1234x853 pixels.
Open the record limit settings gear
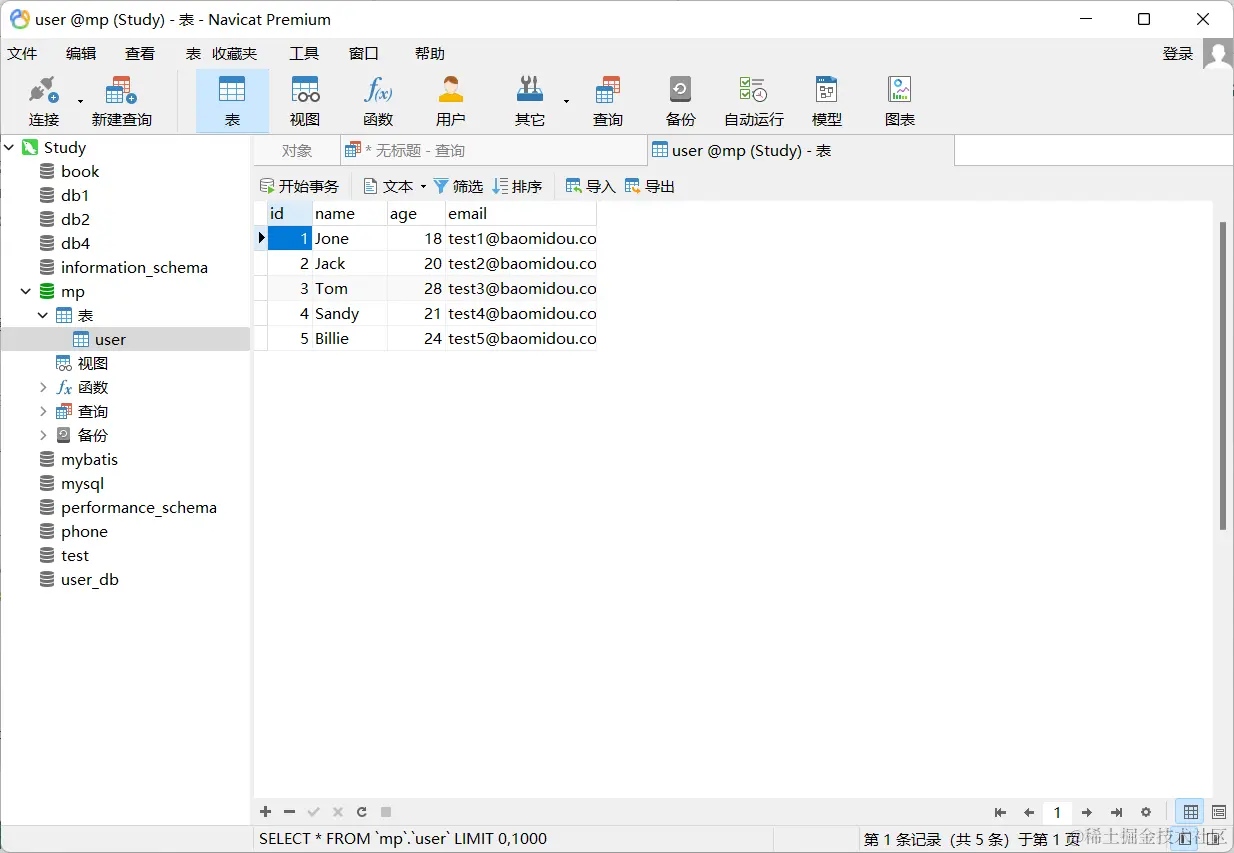click(1146, 813)
